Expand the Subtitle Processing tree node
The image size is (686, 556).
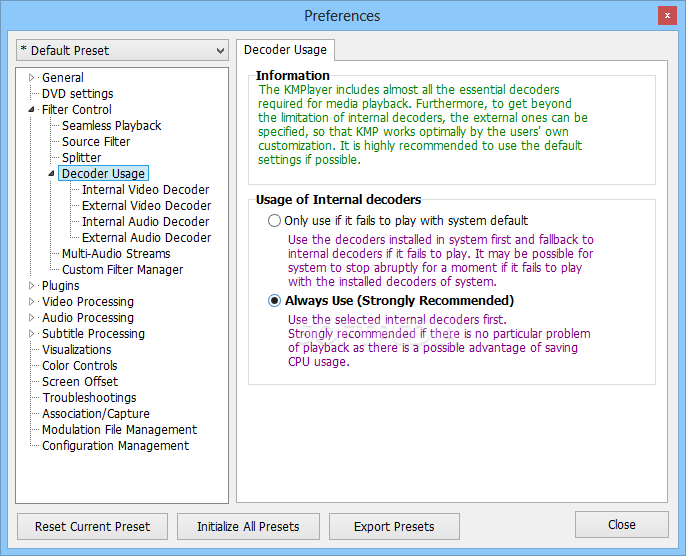[x=32, y=333]
